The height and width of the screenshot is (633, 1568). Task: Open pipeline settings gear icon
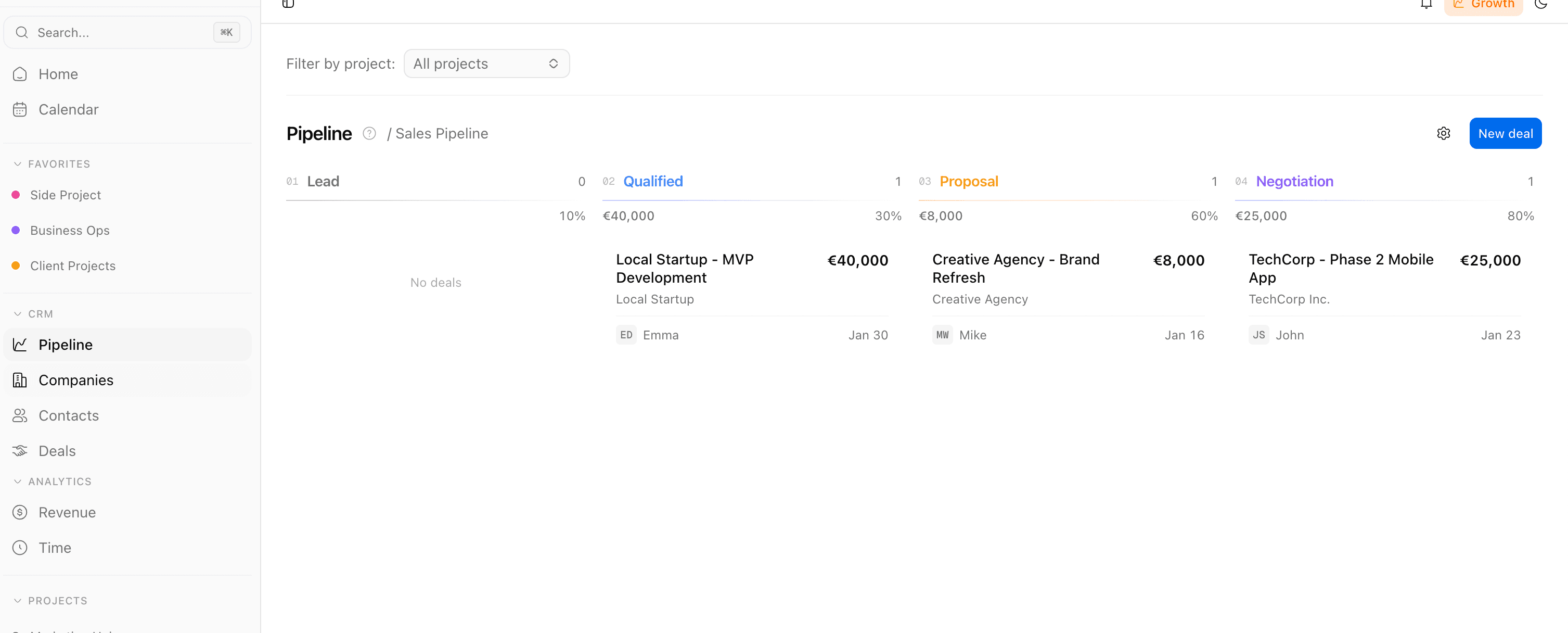click(1443, 133)
